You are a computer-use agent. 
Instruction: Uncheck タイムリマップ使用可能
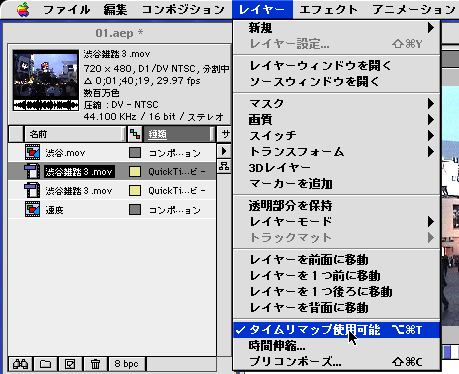[x=337, y=330]
